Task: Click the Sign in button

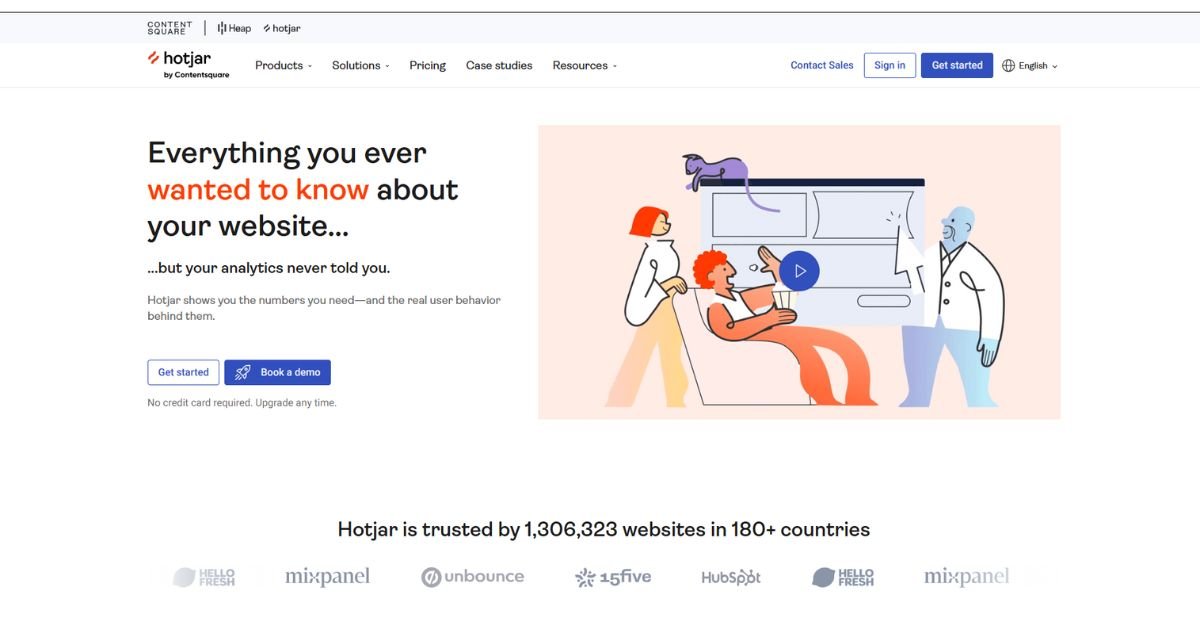Action: pyautogui.click(x=890, y=65)
